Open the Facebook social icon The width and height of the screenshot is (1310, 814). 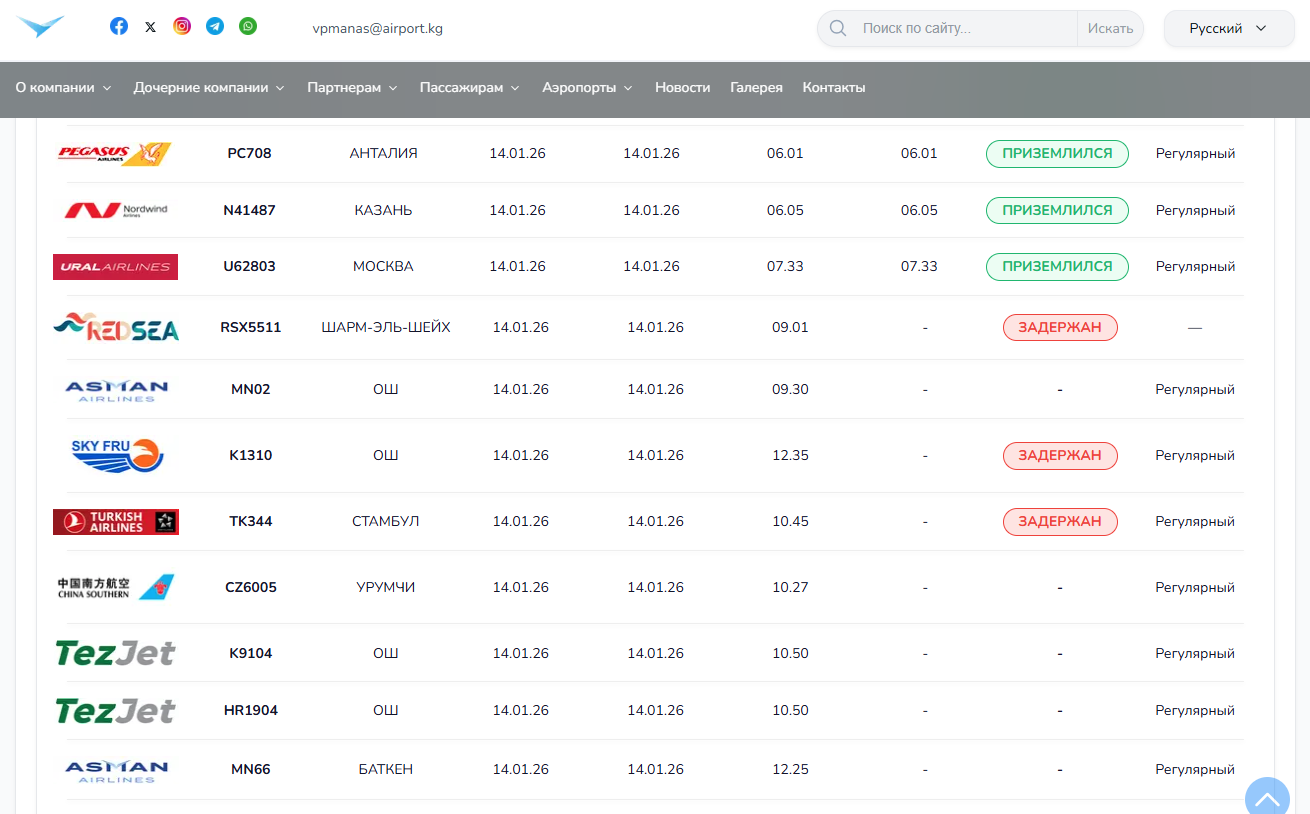click(x=119, y=27)
